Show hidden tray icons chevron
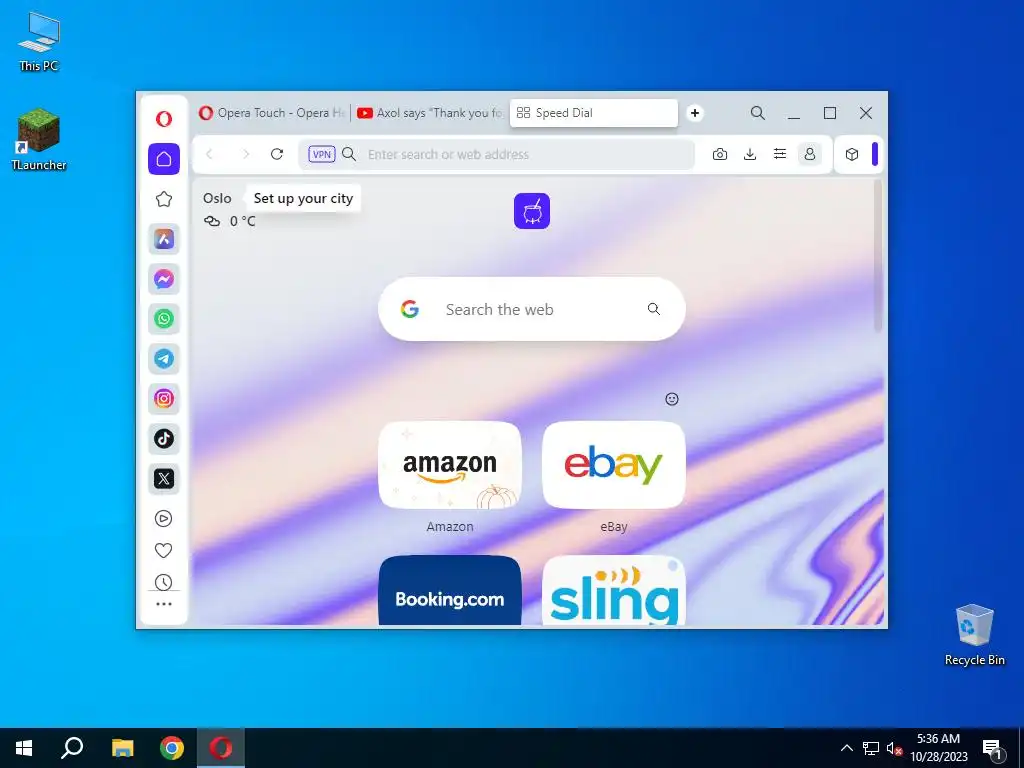Screen dimensions: 1024x768 click(846, 748)
